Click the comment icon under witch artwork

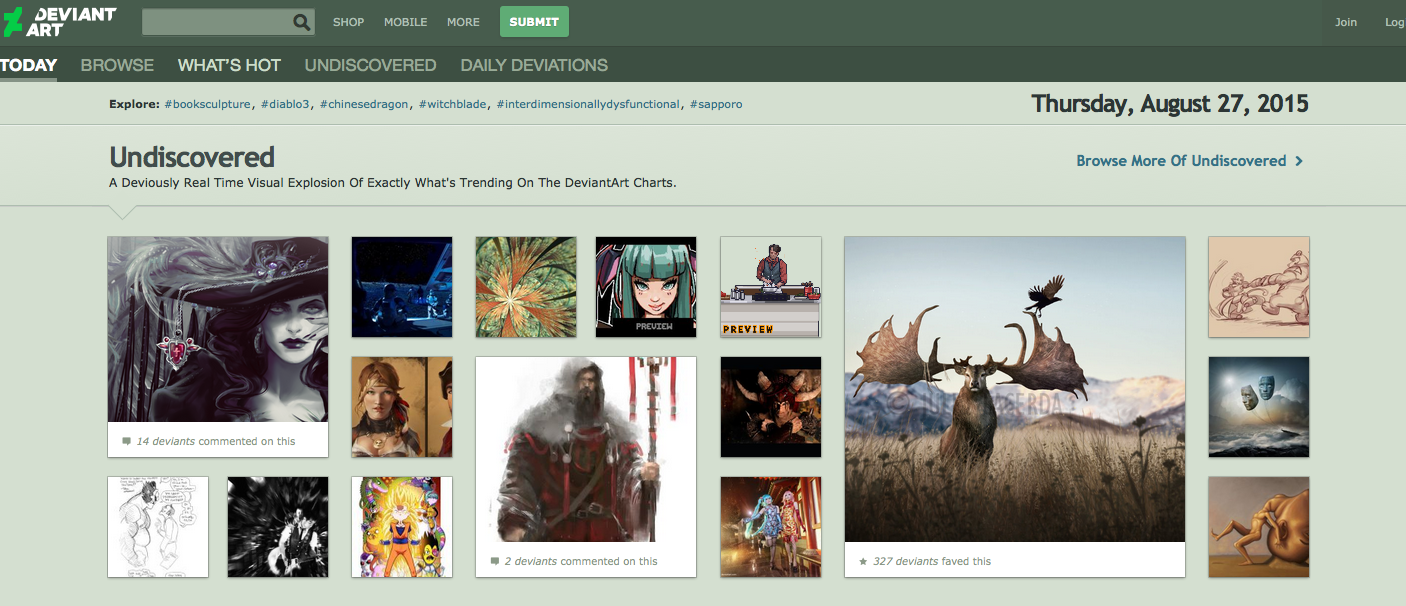[126, 441]
